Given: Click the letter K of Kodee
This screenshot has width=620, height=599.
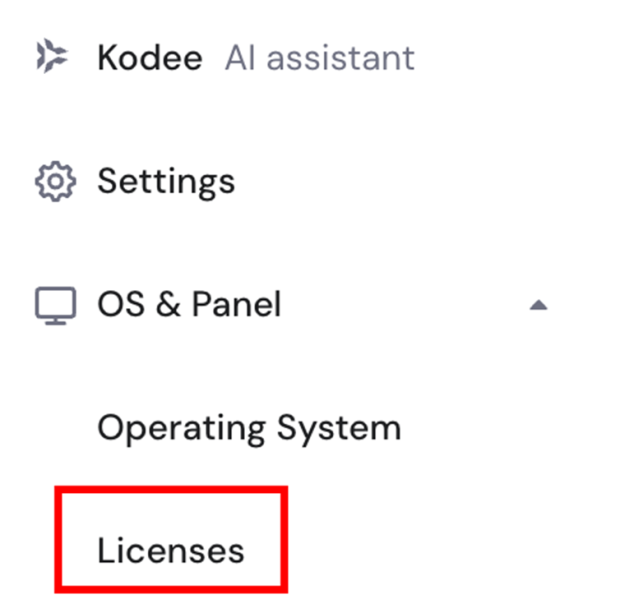Looking at the screenshot, I should click(109, 58).
